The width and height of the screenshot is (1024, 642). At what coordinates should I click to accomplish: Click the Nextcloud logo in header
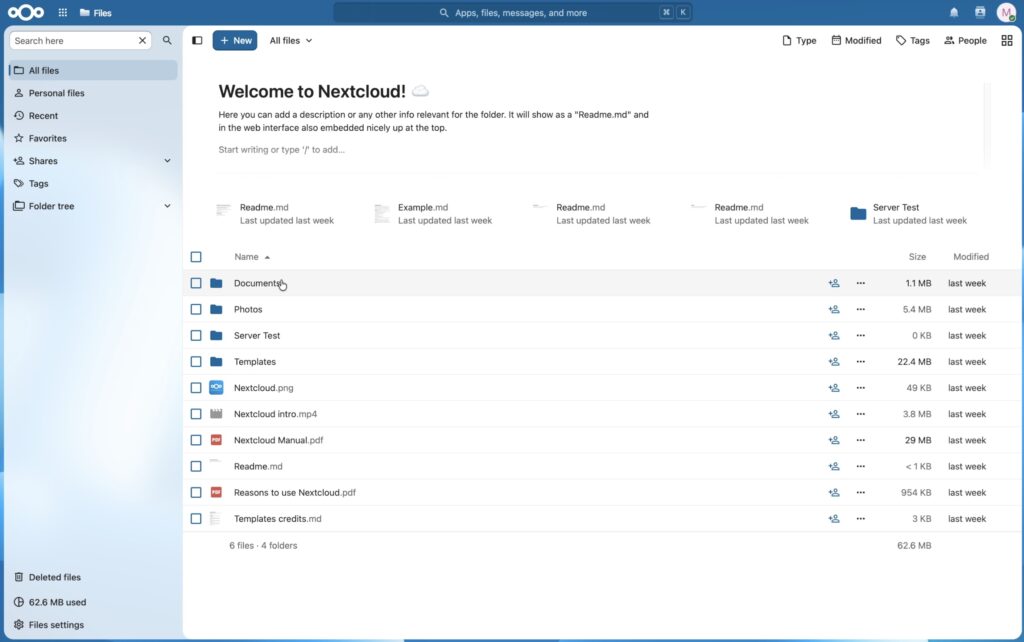(x=26, y=12)
